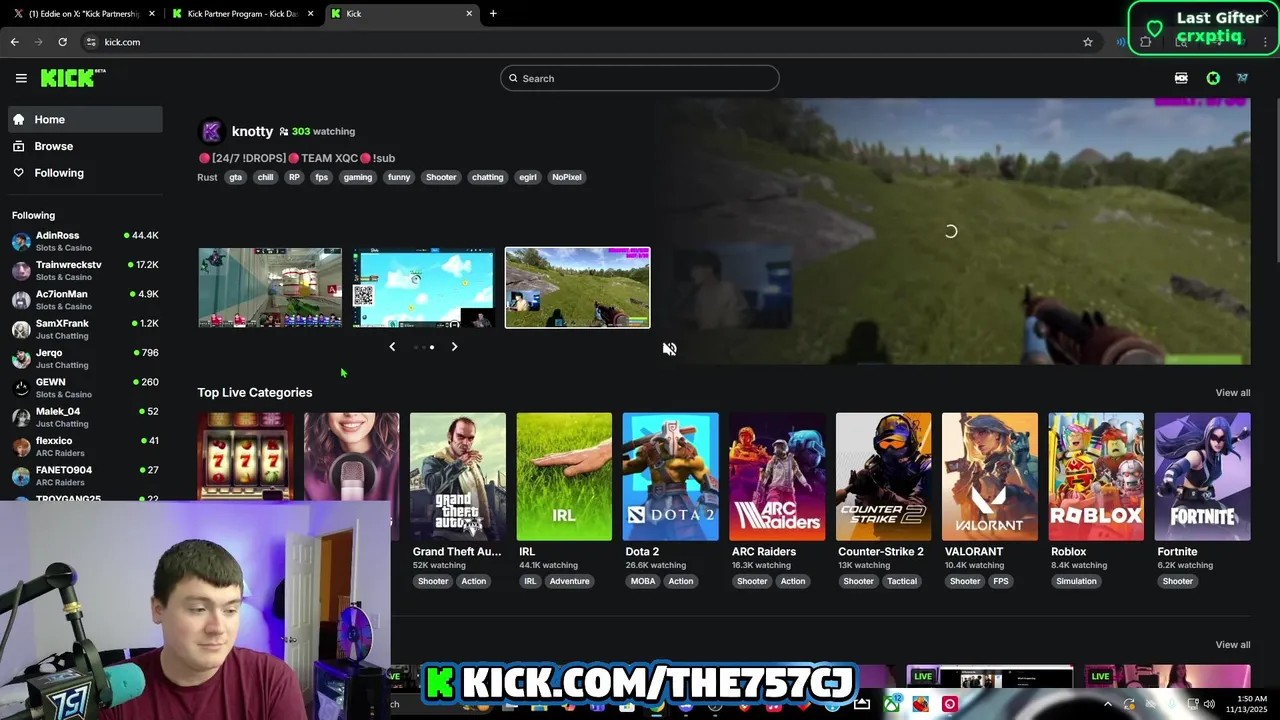Viewport: 1280px width, 720px height.
Task: Open the Xbox app in taskbar
Action: [891, 705]
